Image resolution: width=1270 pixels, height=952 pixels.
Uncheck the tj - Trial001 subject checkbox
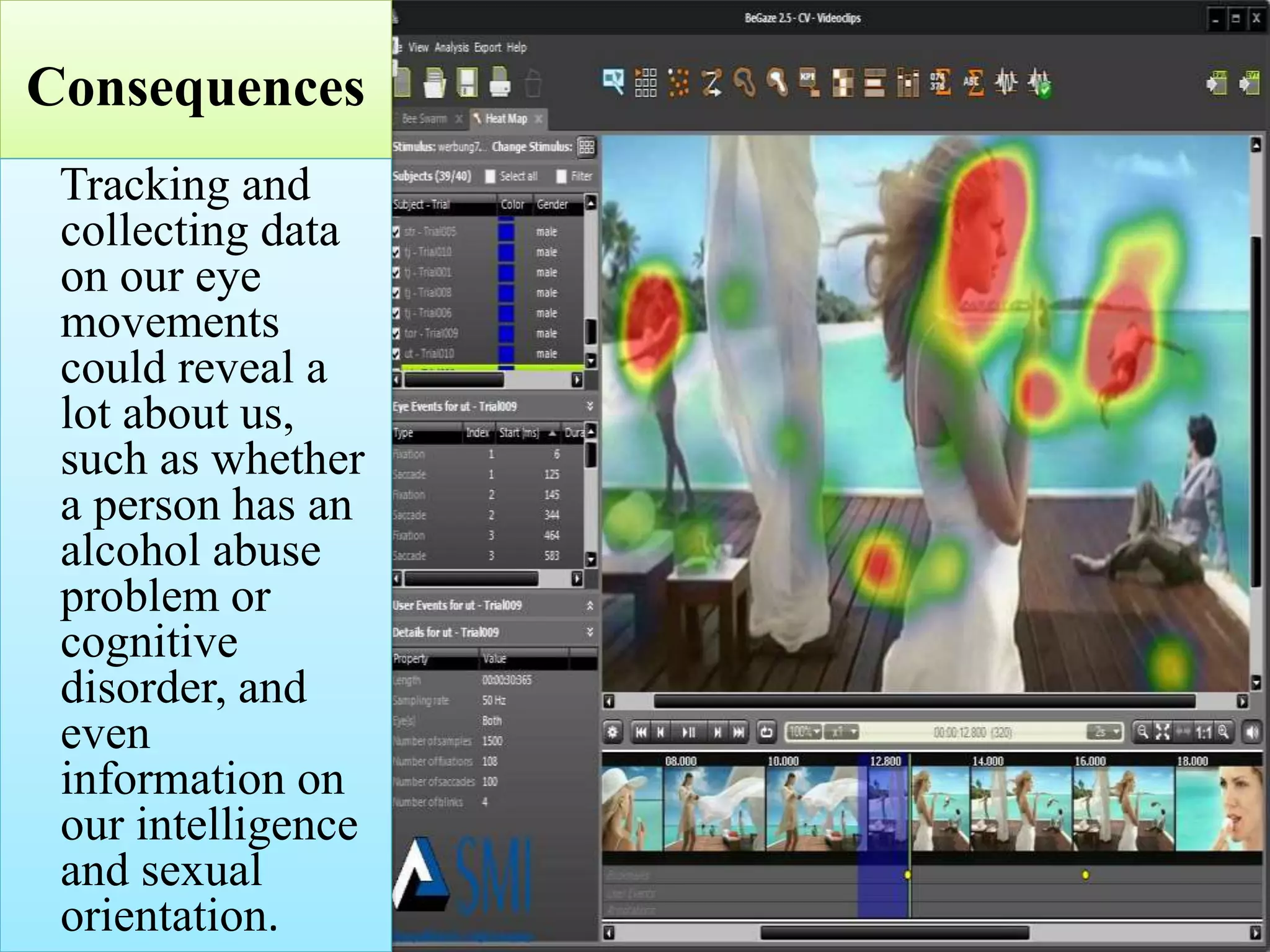(396, 273)
